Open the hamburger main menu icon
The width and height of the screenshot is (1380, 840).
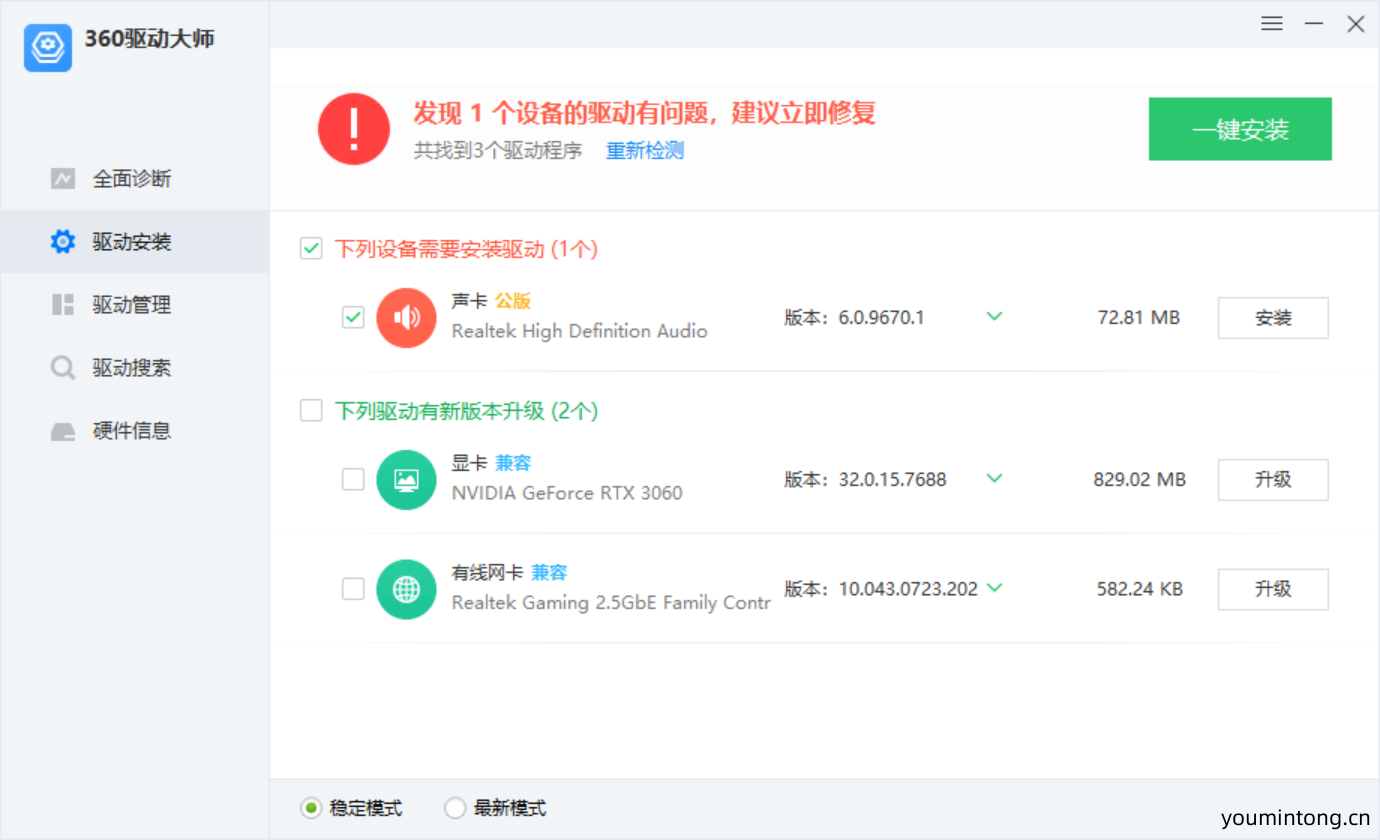pos(1272,24)
